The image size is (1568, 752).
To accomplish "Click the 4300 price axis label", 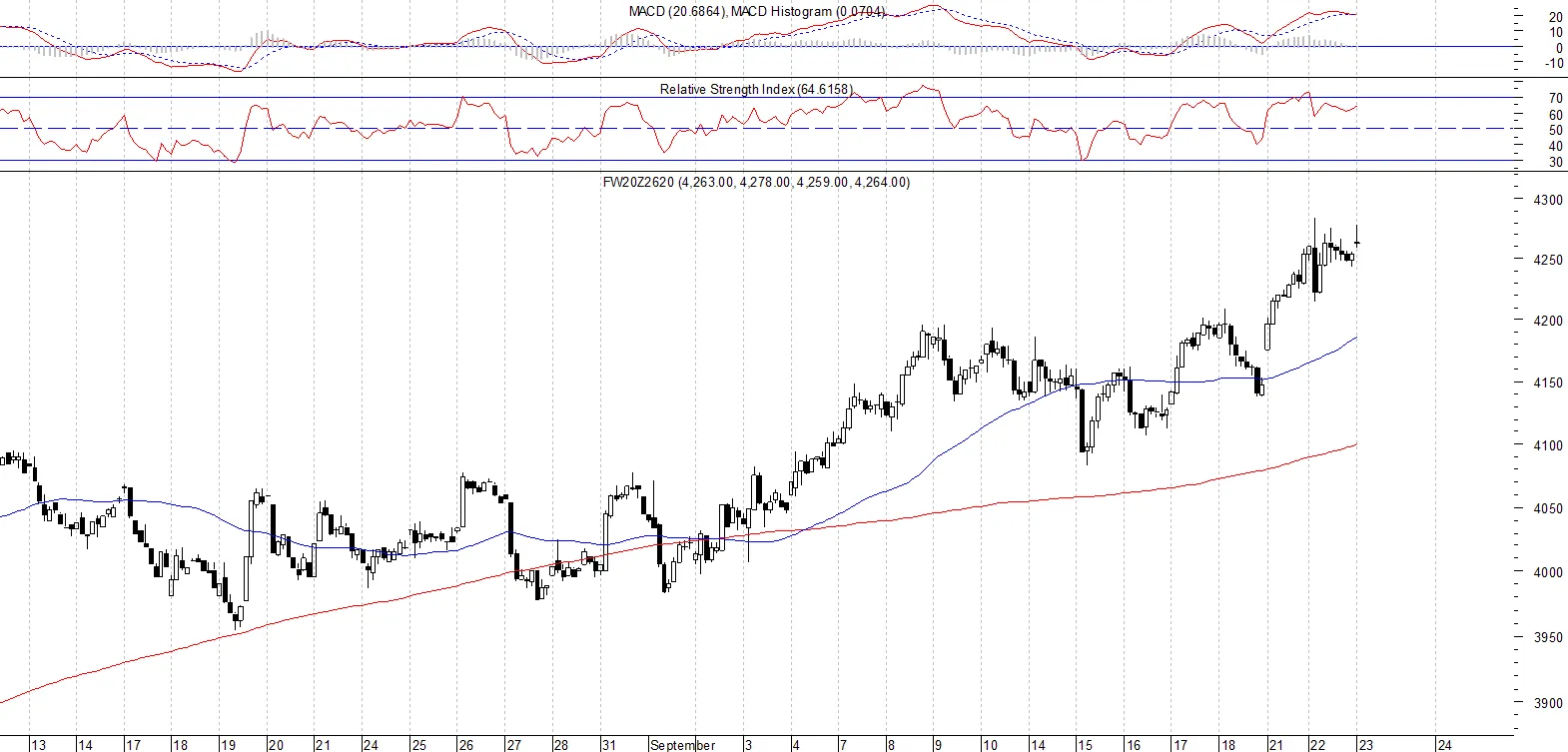I will (x=1548, y=200).
